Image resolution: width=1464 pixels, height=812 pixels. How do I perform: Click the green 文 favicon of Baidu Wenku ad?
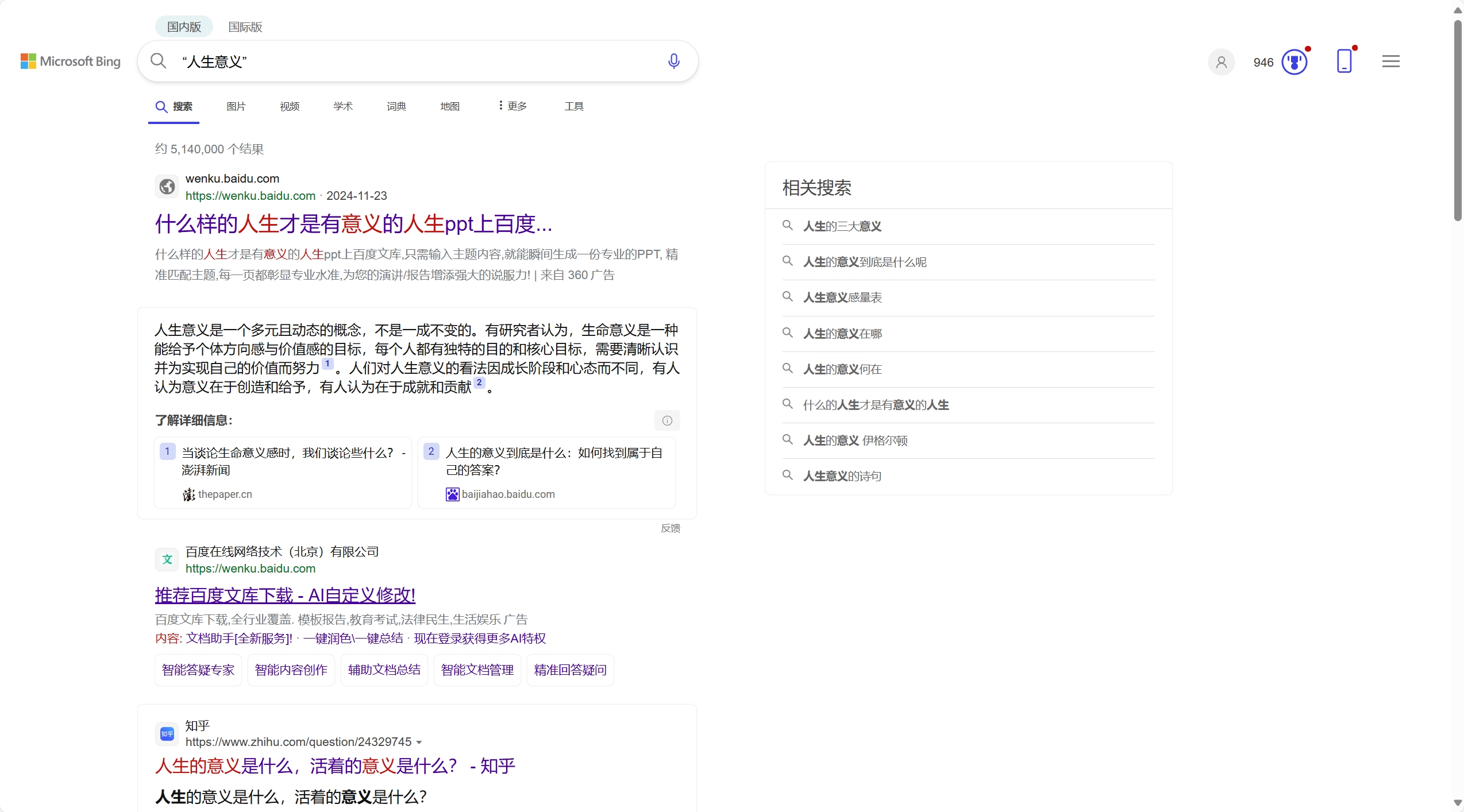click(167, 559)
